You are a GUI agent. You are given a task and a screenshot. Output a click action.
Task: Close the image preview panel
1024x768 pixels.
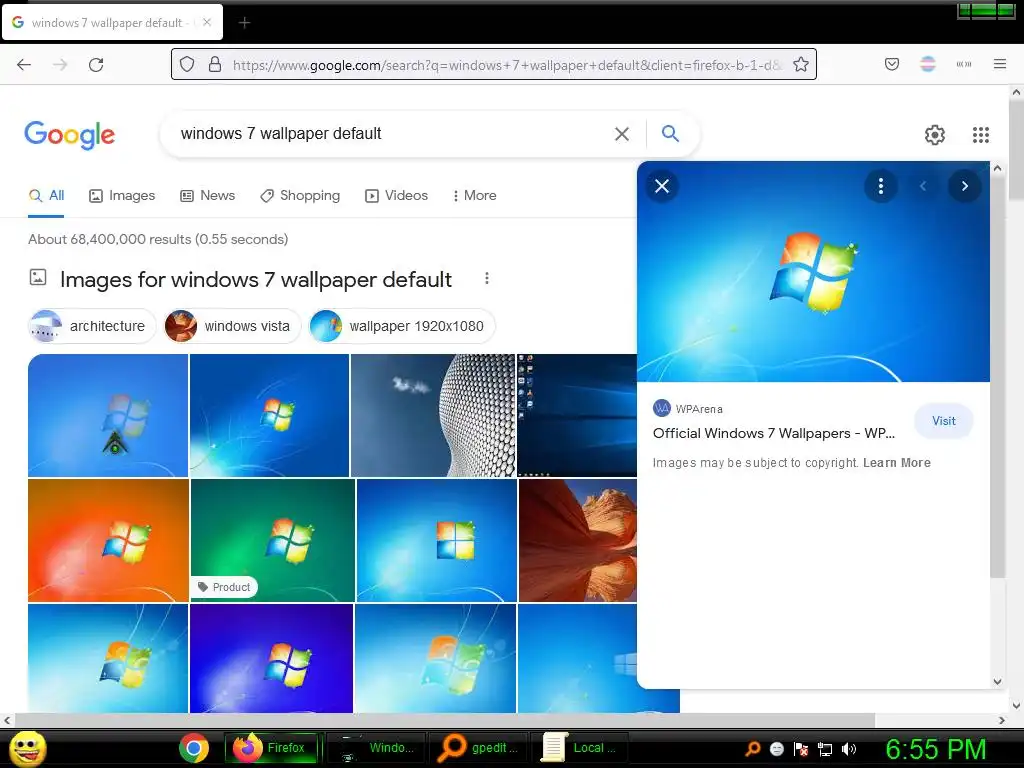coord(662,186)
